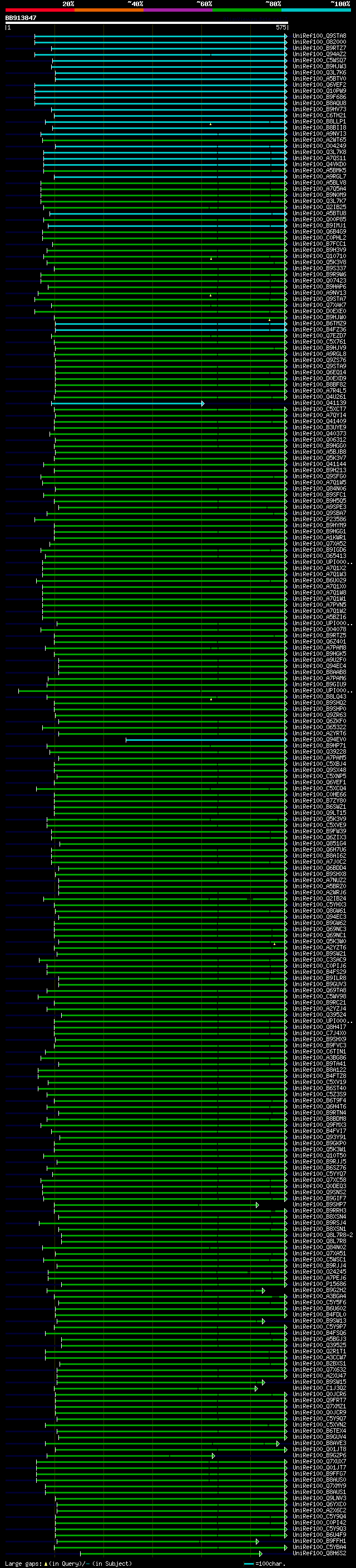This screenshot has width=356, height=1568.
Task: Select the UniRef100_B9FFH1 label
Action: (319, 1541)
